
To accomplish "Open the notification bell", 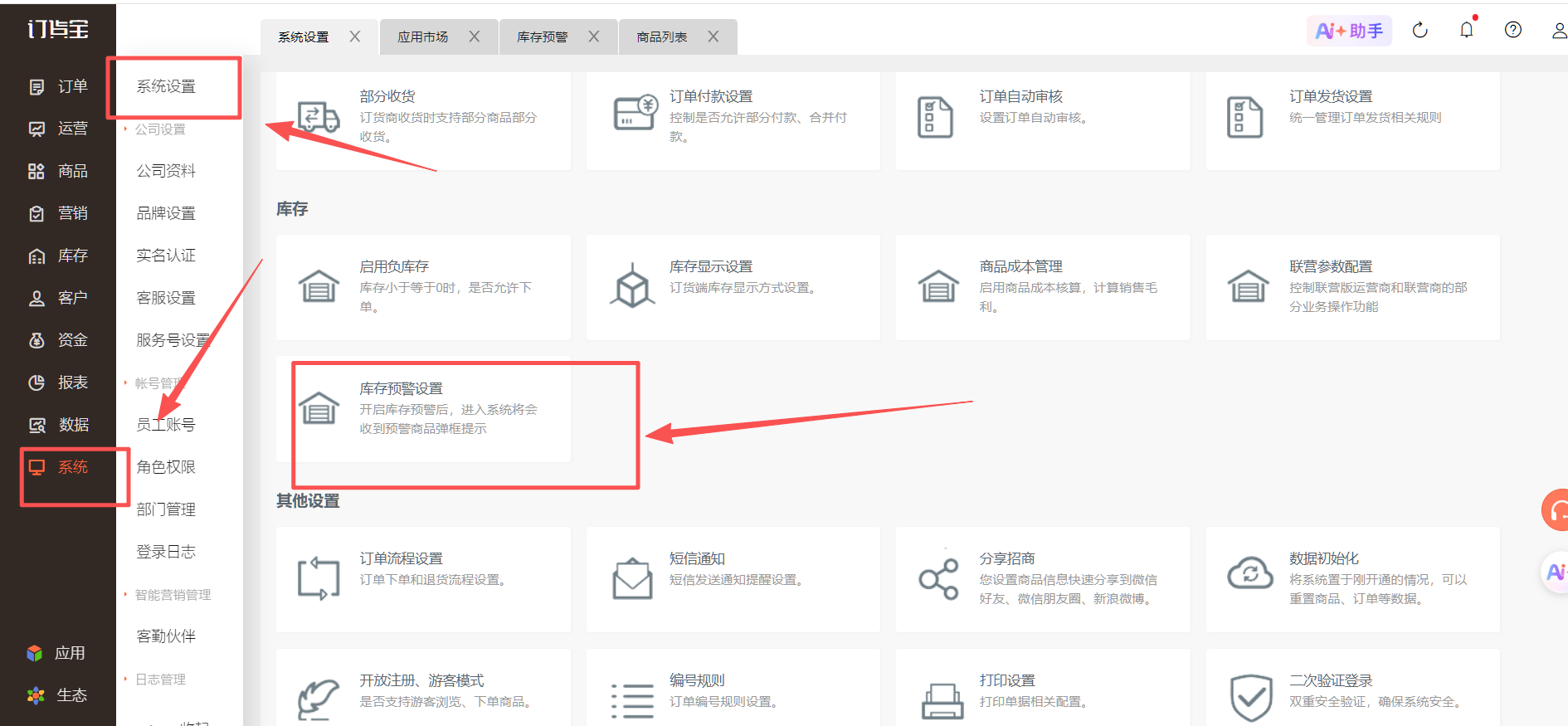I will [x=1467, y=31].
